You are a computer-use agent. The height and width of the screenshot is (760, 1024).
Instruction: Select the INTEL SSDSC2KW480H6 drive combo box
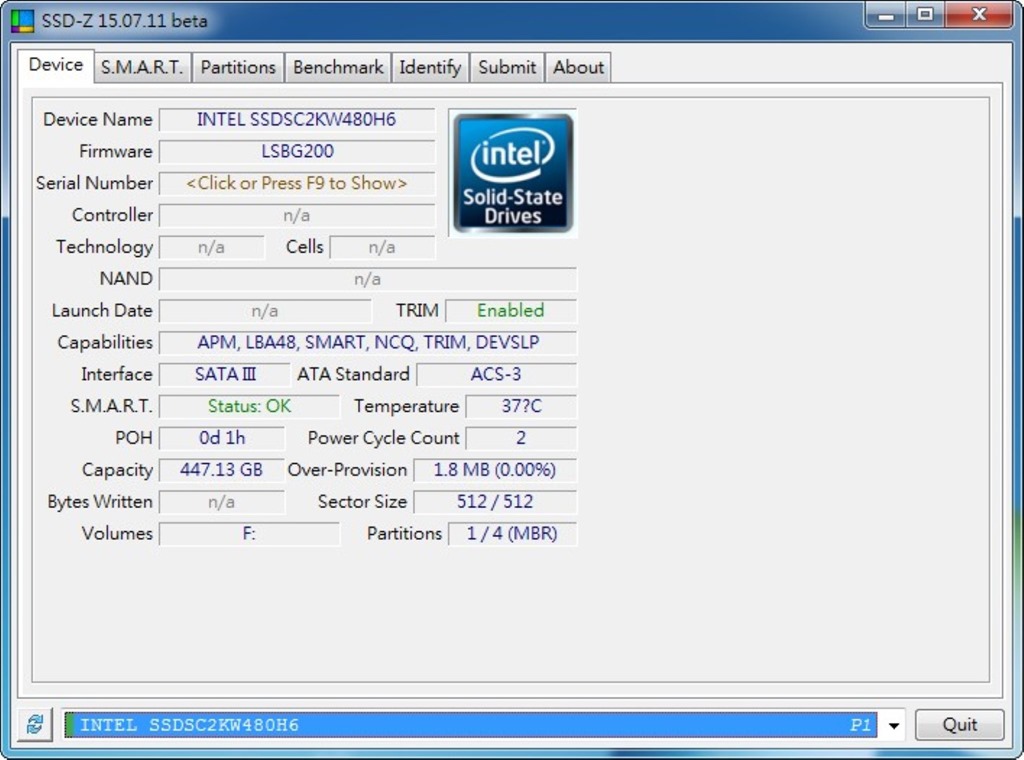(x=470, y=725)
